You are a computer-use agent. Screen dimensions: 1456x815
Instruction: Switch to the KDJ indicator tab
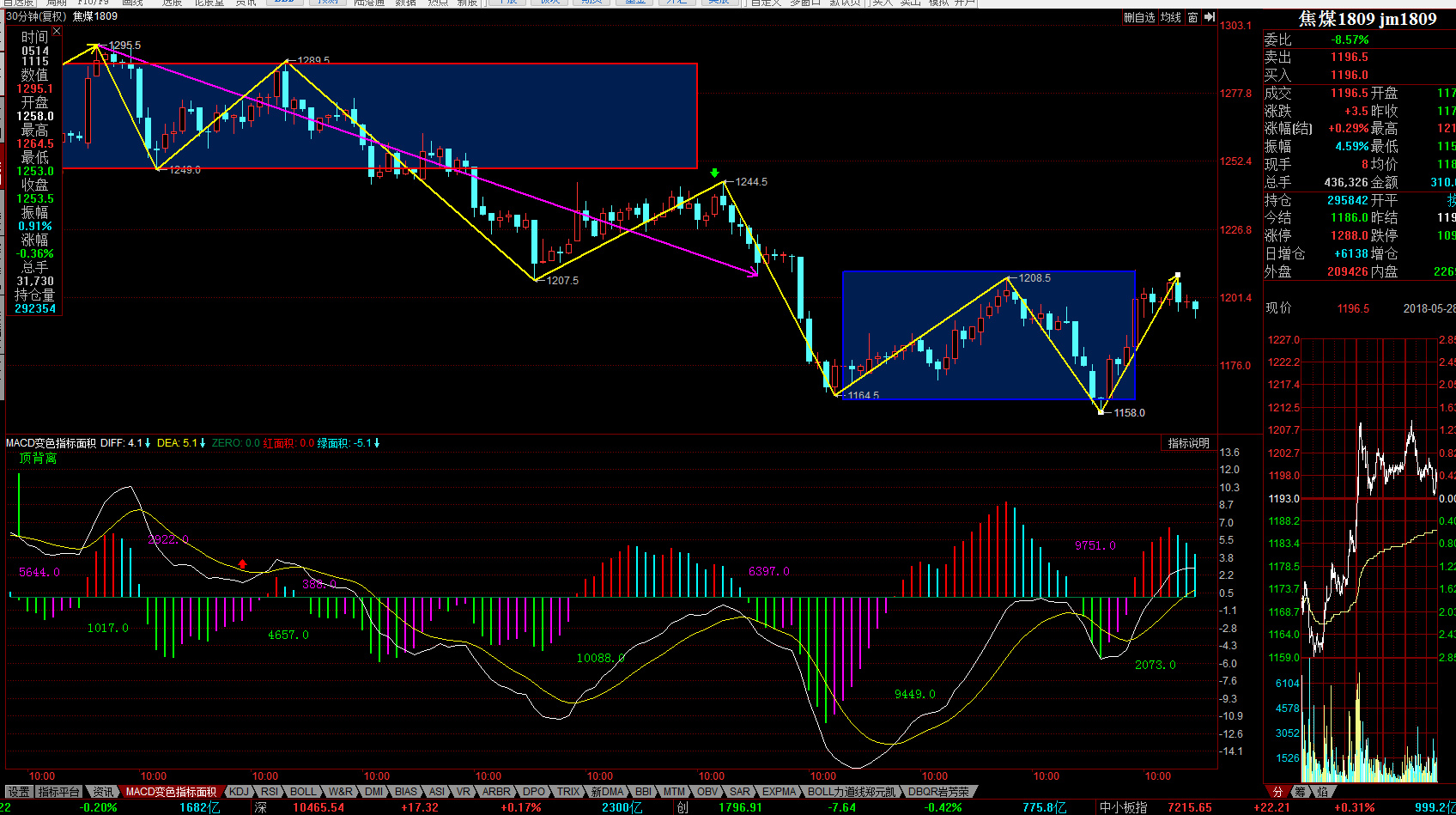(x=239, y=792)
